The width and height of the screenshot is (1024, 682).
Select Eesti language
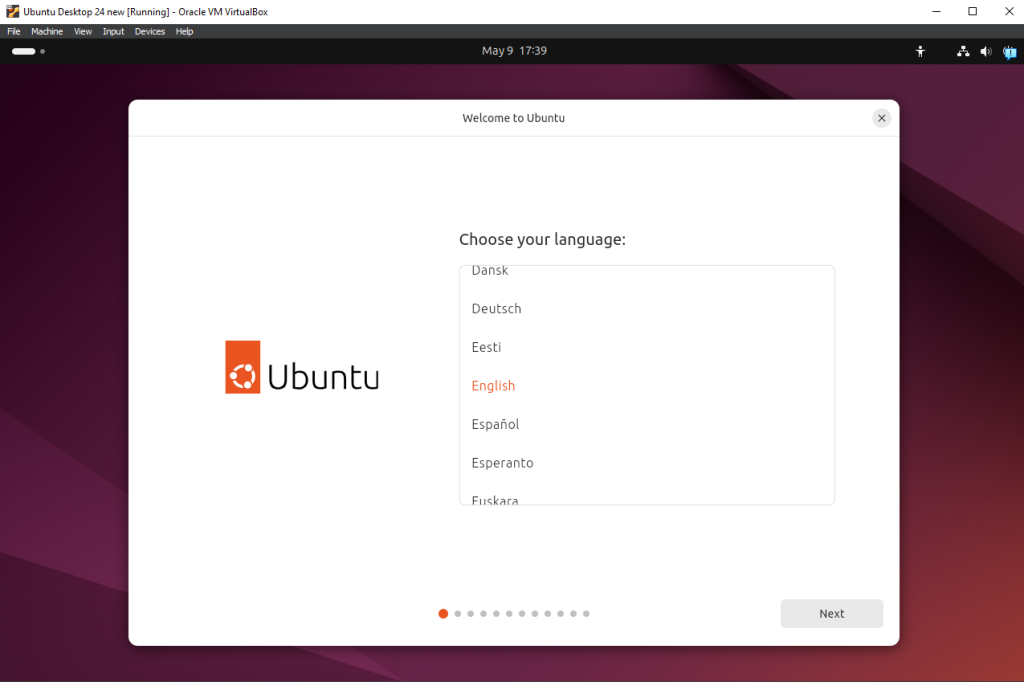pos(647,347)
